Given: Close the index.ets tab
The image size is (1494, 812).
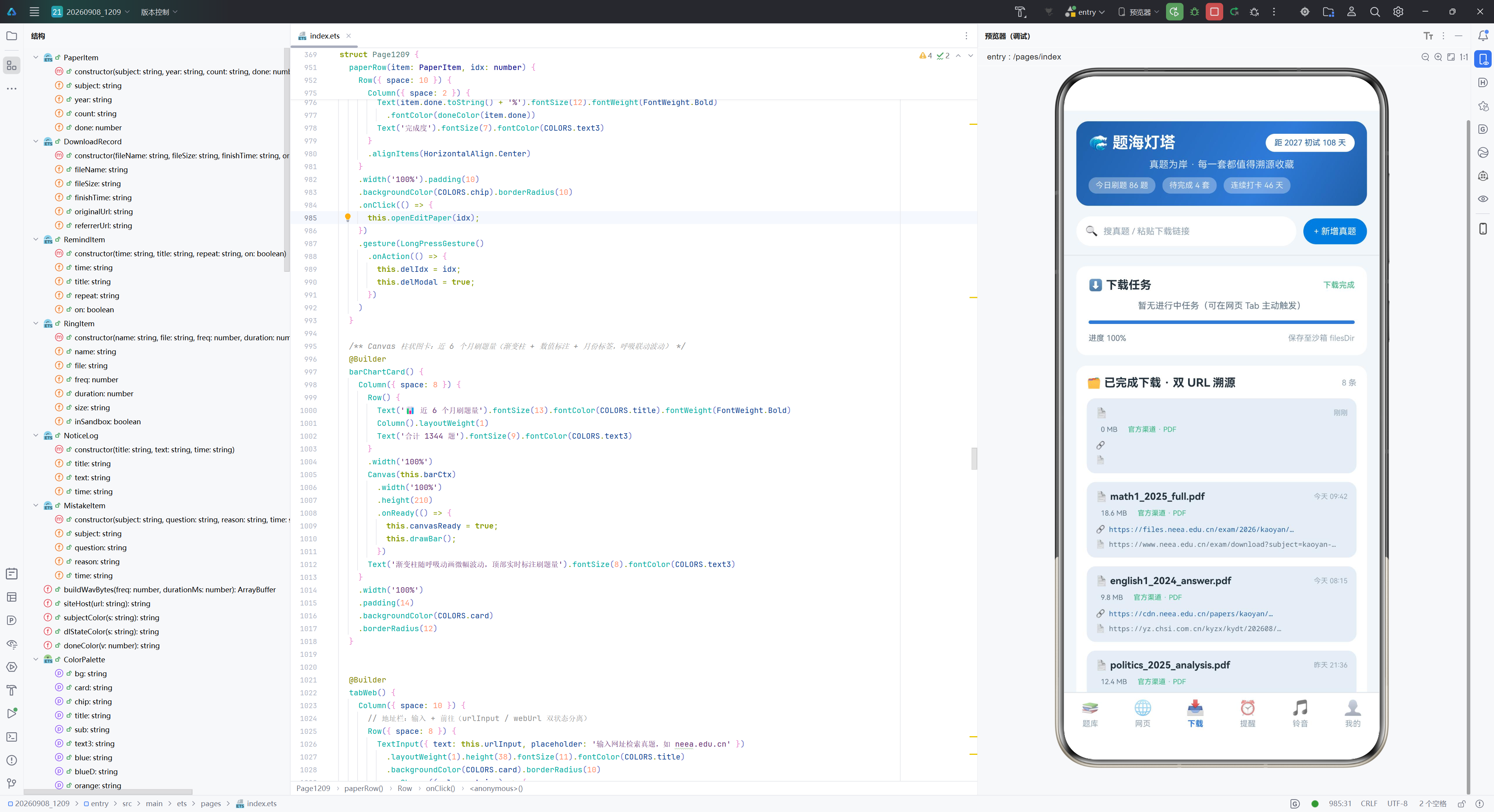Looking at the screenshot, I should pos(349,36).
